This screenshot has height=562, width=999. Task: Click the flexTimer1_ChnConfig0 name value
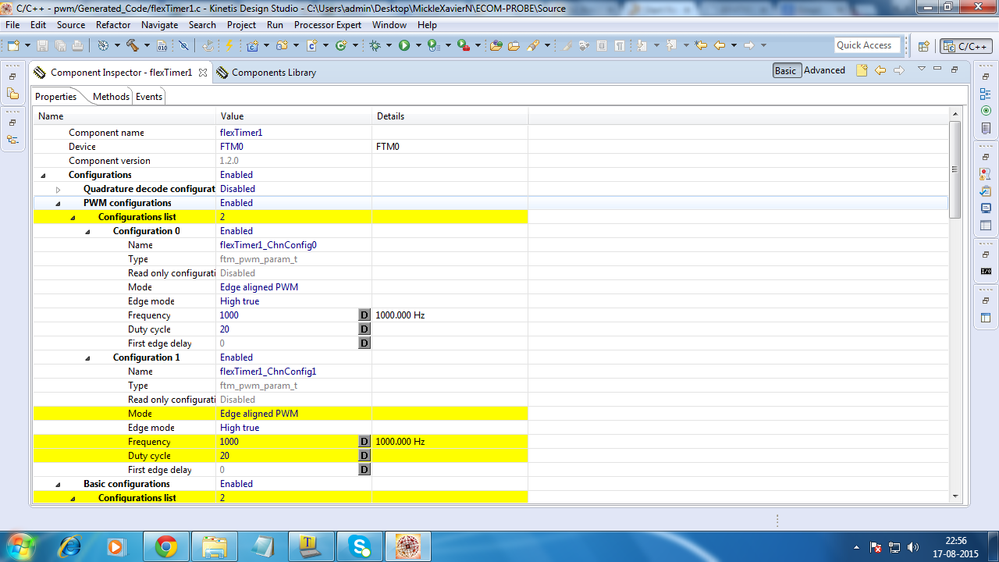(x=268, y=245)
